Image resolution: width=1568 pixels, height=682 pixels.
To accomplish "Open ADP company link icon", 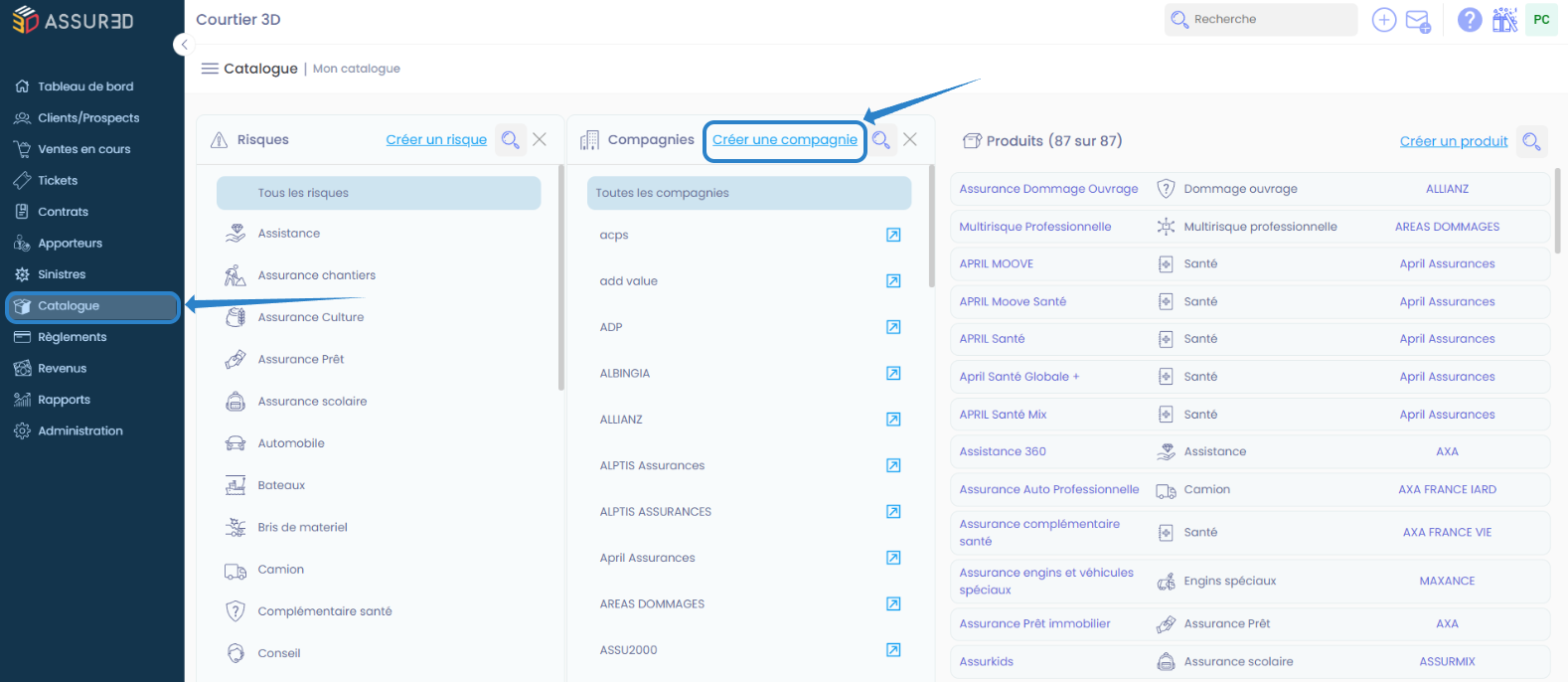I will [893, 327].
